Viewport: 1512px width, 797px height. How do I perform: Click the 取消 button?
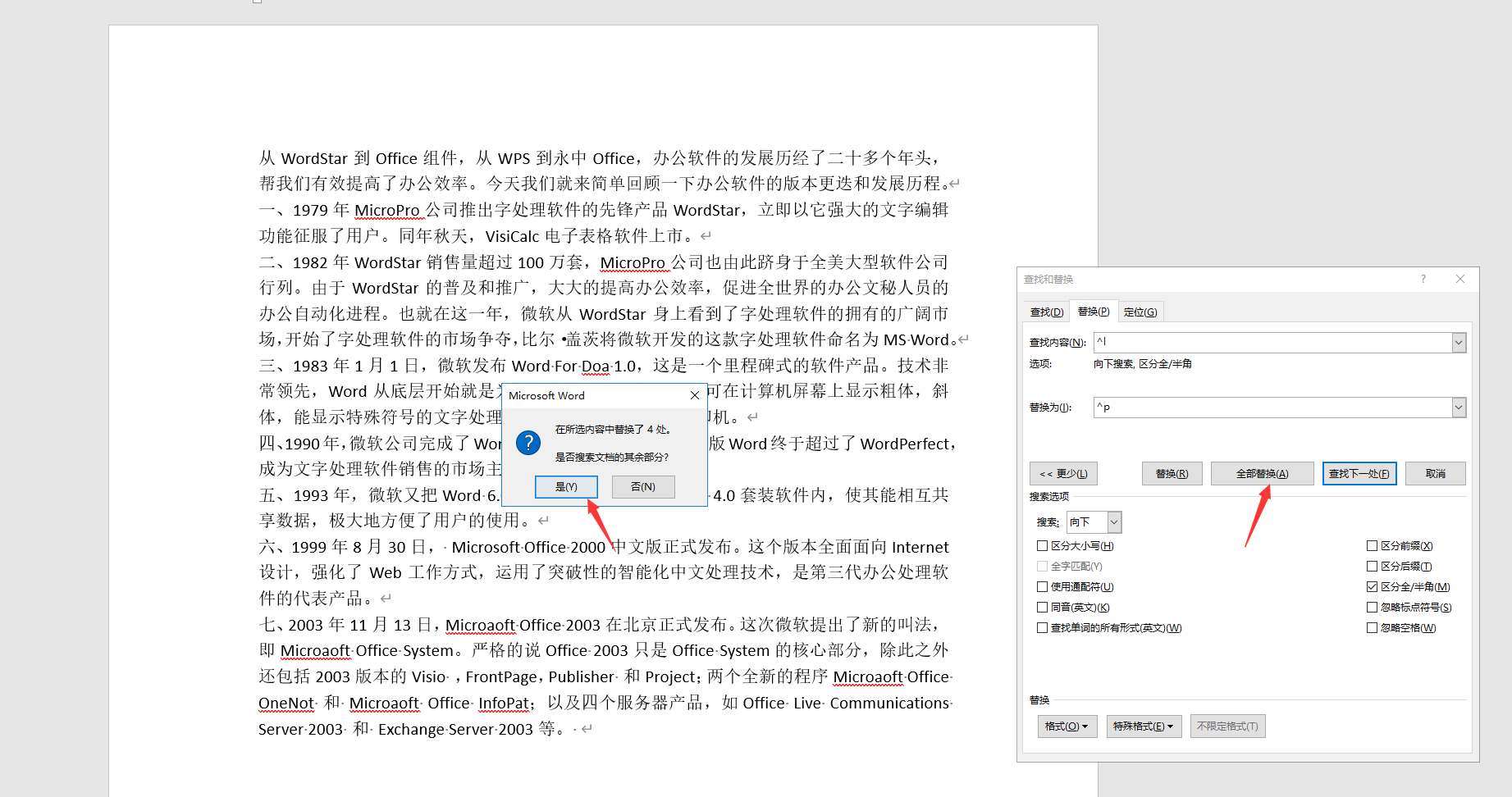click(1435, 474)
